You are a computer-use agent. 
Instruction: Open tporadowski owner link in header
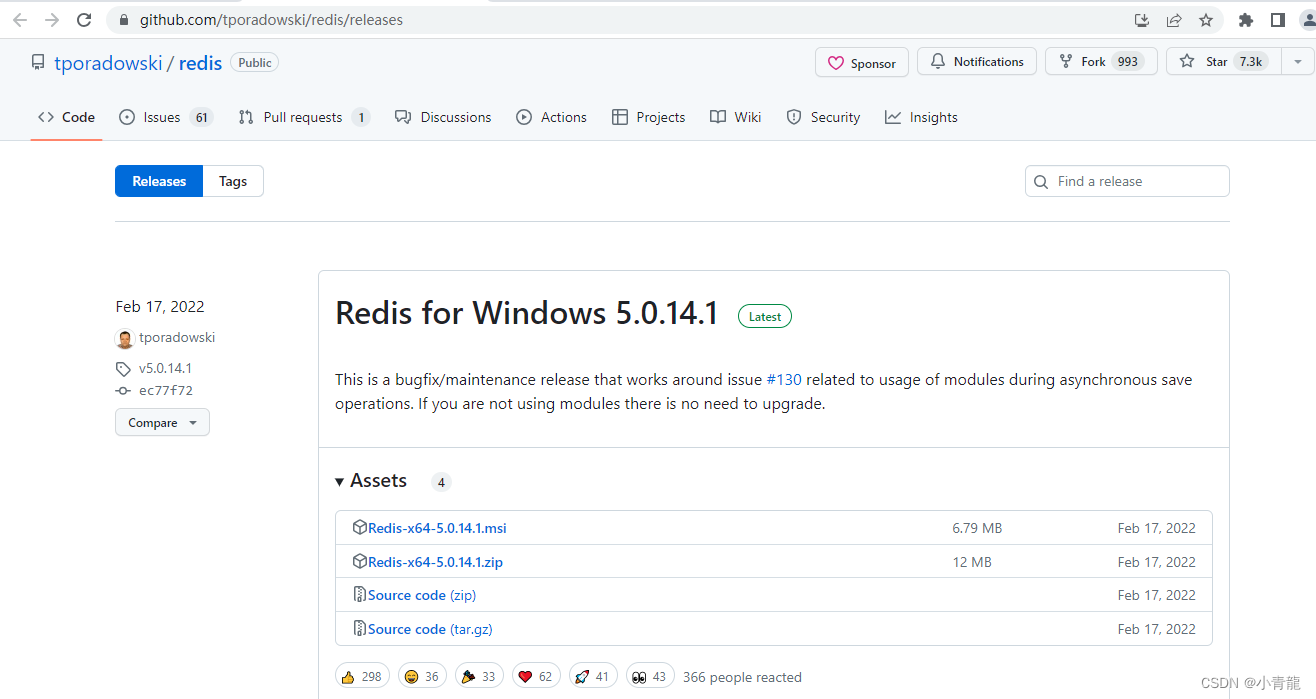pos(108,63)
